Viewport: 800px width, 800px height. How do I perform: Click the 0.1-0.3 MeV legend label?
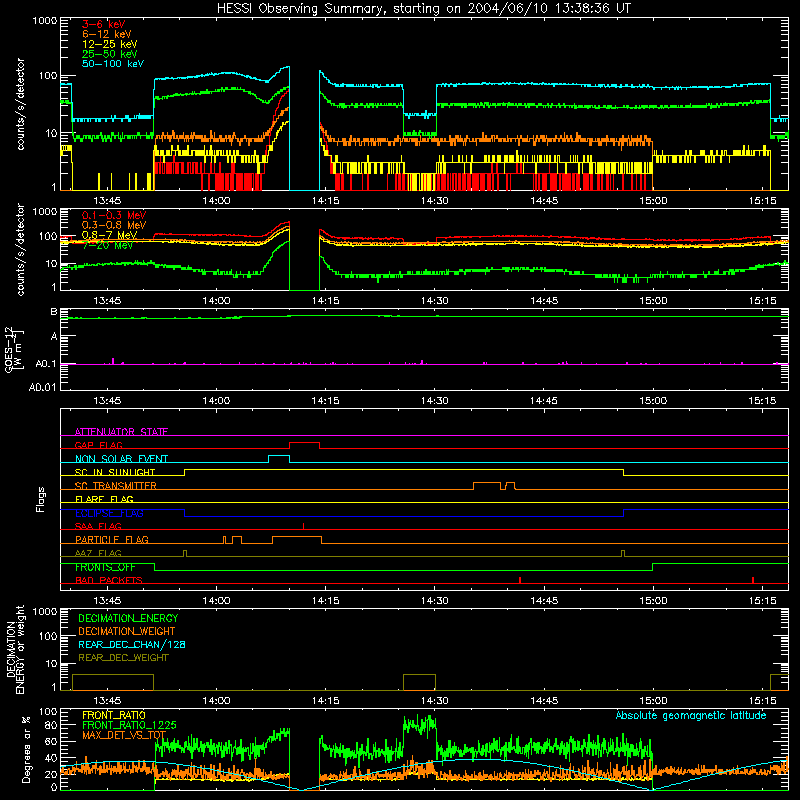tap(114, 215)
